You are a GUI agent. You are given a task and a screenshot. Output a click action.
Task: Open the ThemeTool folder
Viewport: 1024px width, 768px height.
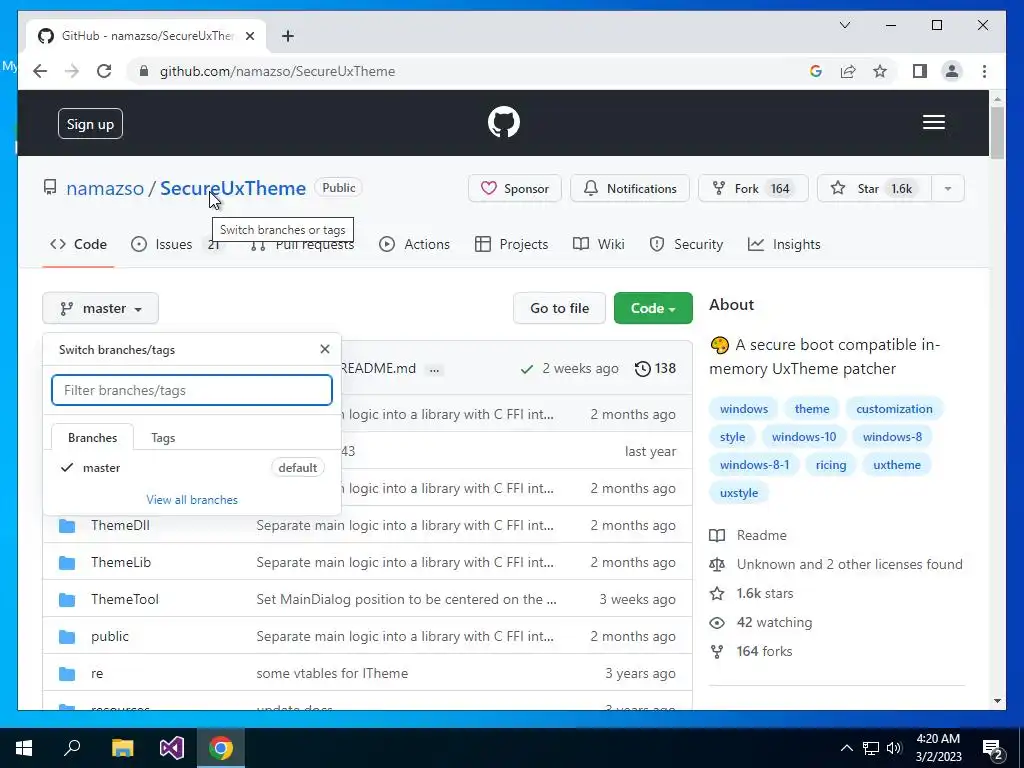point(125,599)
